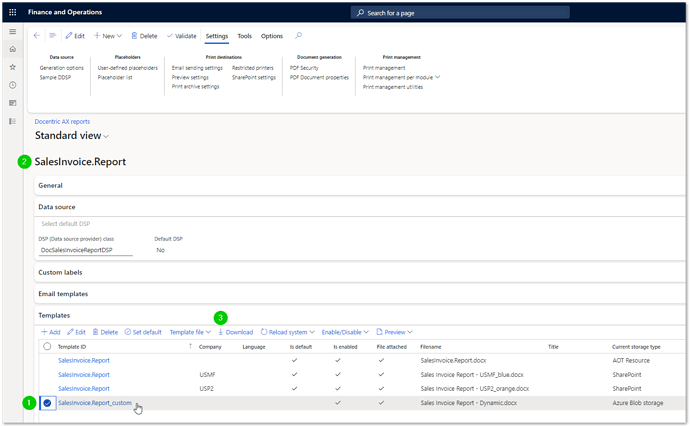The image size is (690, 426).
Task: Select the Tools tab
Action: coord(245,36)
